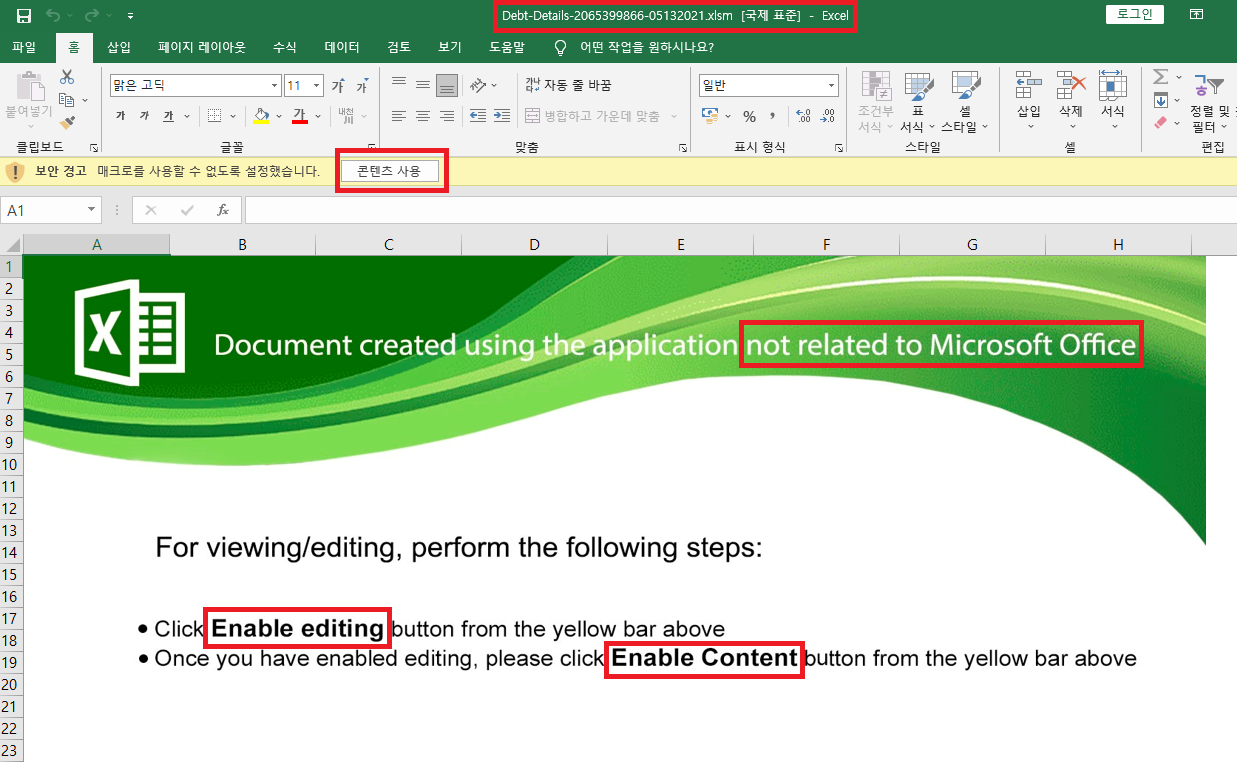Image resolution: width=1237 pixels, height=762 pixels.
Task: Open 정렬 및 필터 sort and filter
Action: click(x=1209, y=101)
